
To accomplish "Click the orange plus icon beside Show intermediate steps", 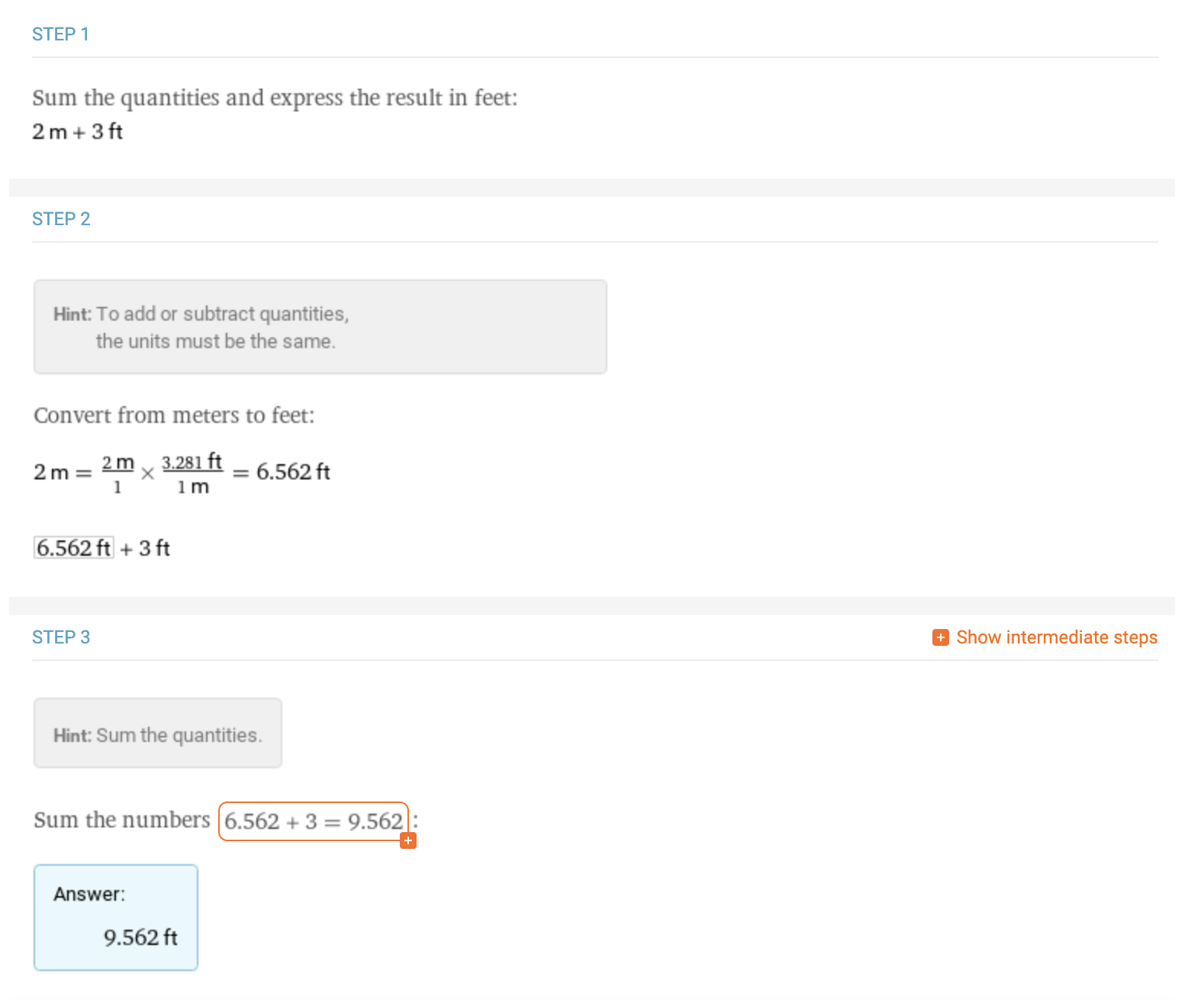I will [940, 637].
